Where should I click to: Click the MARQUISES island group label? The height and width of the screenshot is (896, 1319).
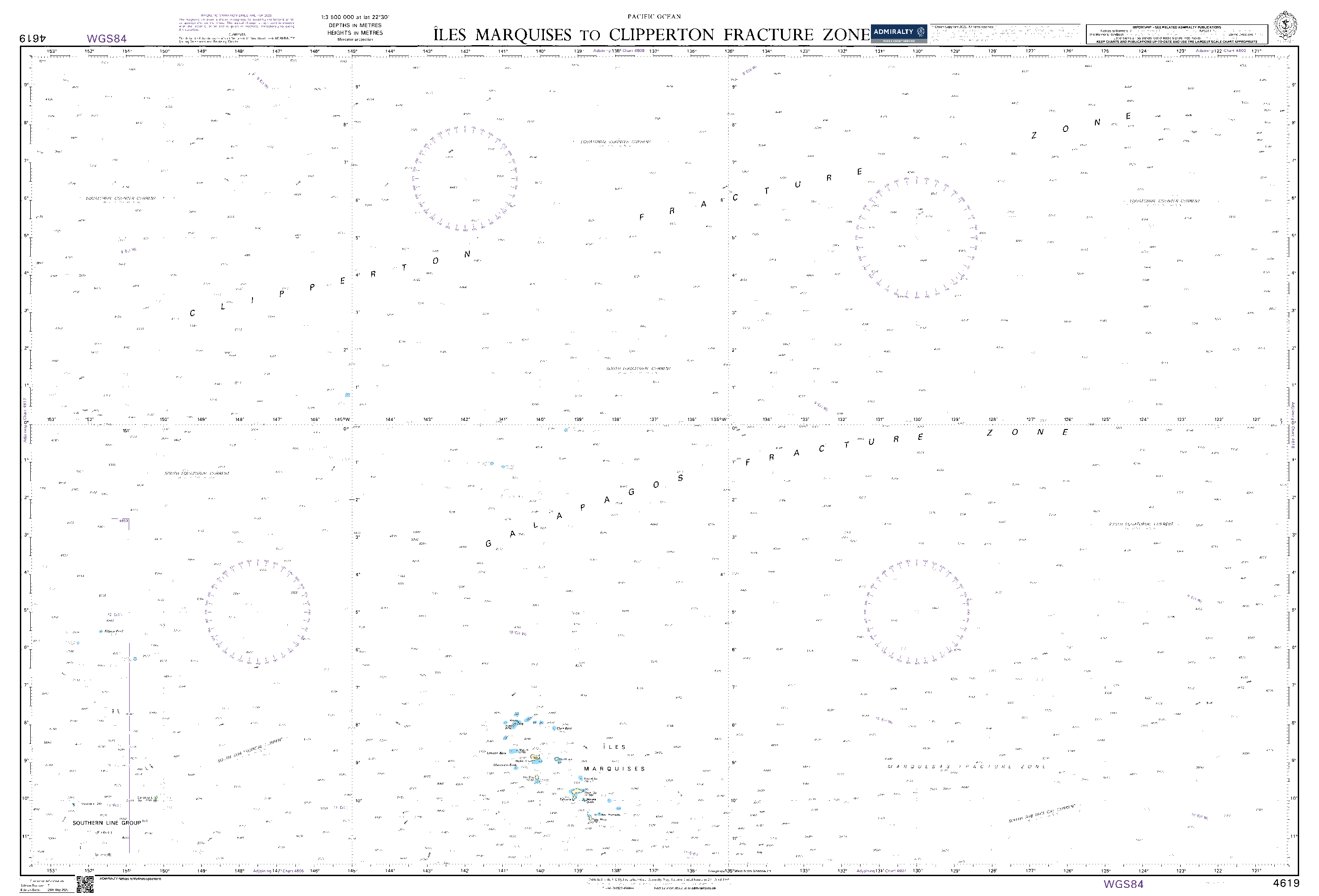tap(615, 769)
